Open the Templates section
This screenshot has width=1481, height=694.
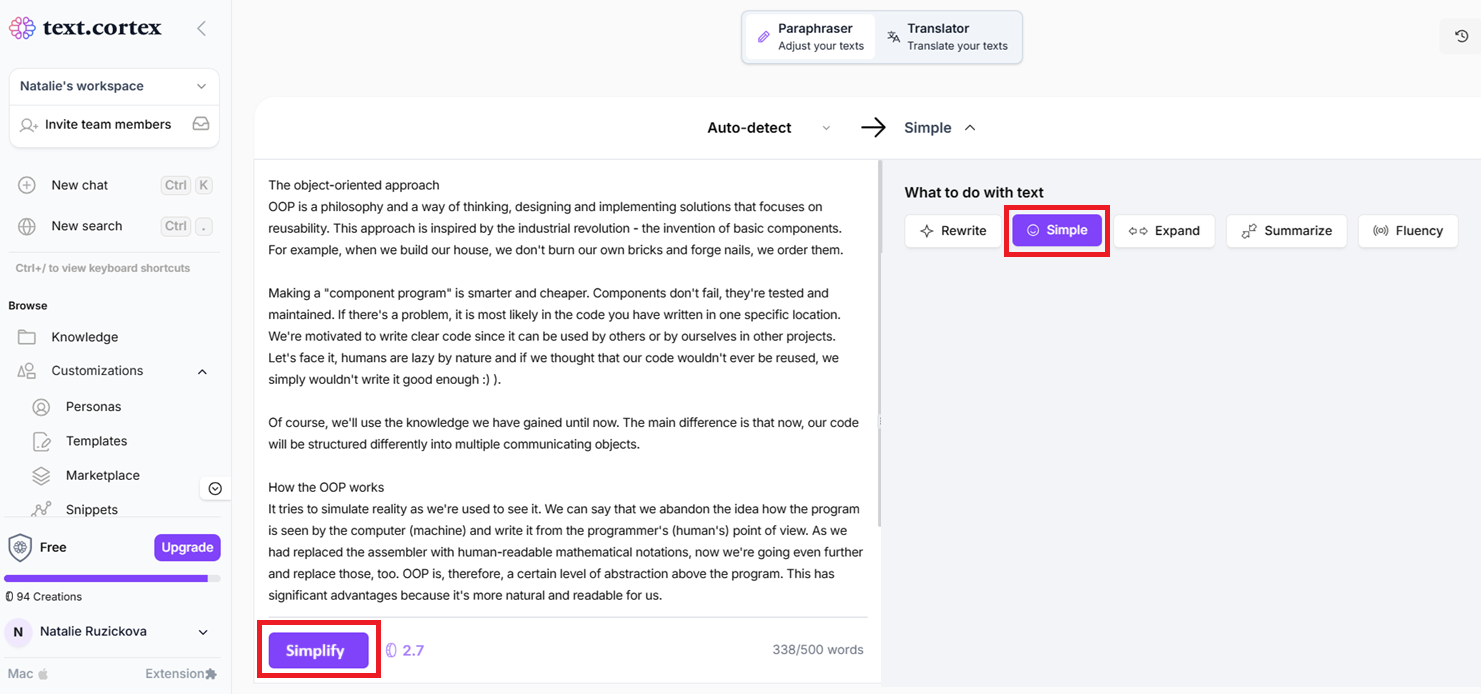[x=97, y=440]
